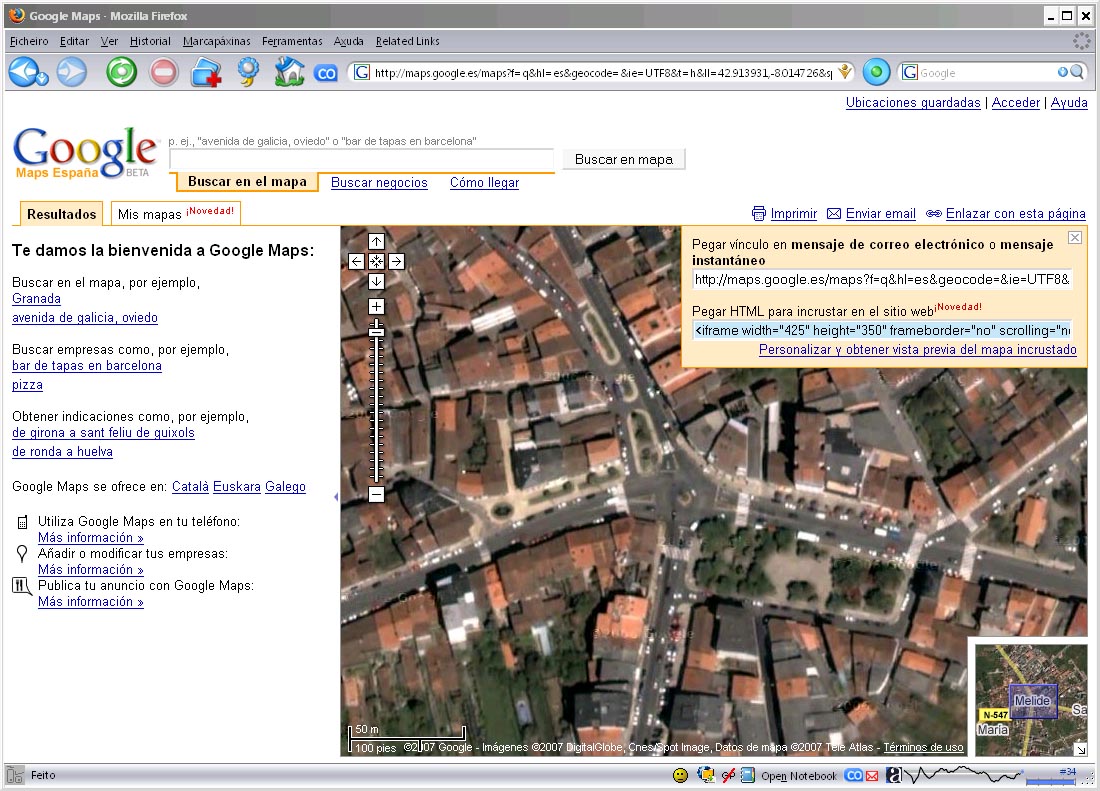1100x791 pixels.
Task: Click the 'Buscar negocios' link
Action: [x=379, y=182]
